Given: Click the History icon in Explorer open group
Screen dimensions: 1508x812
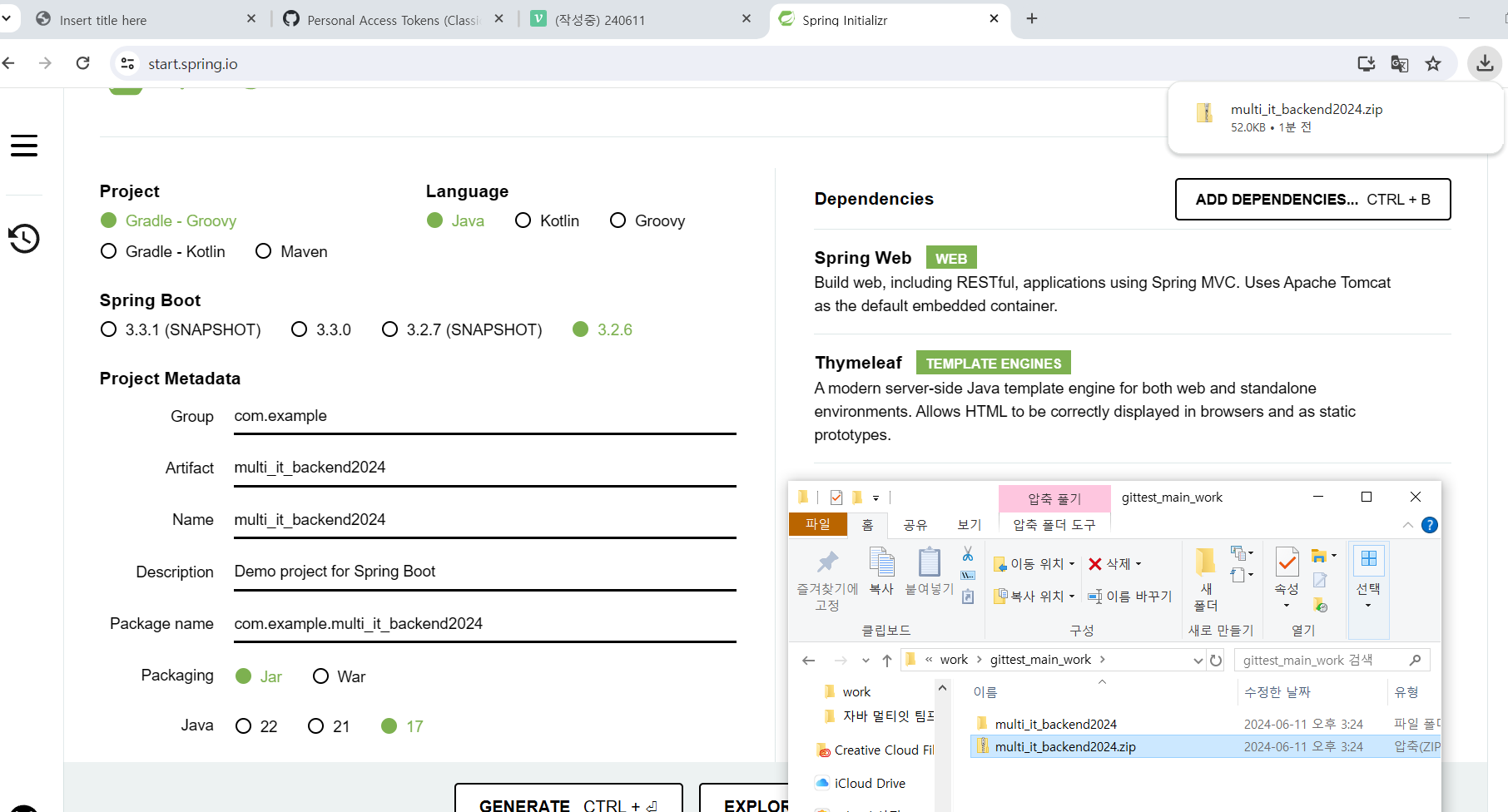Looking at the screenshot, I should pos(1320,606).
